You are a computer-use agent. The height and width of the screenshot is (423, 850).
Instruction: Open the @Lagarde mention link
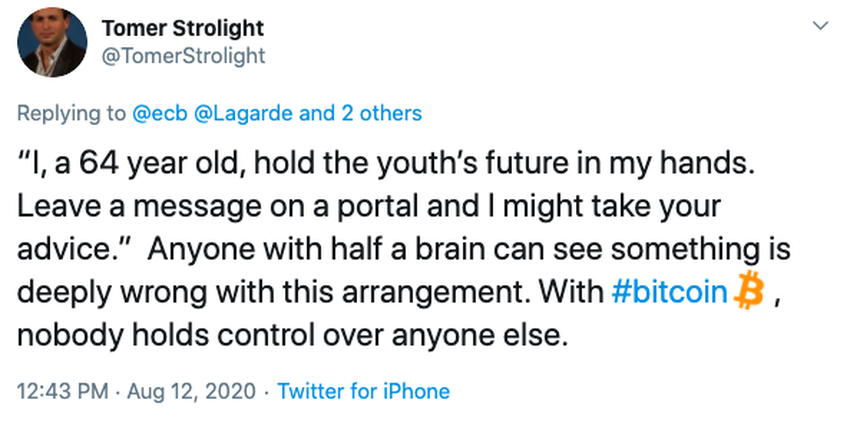241,113
